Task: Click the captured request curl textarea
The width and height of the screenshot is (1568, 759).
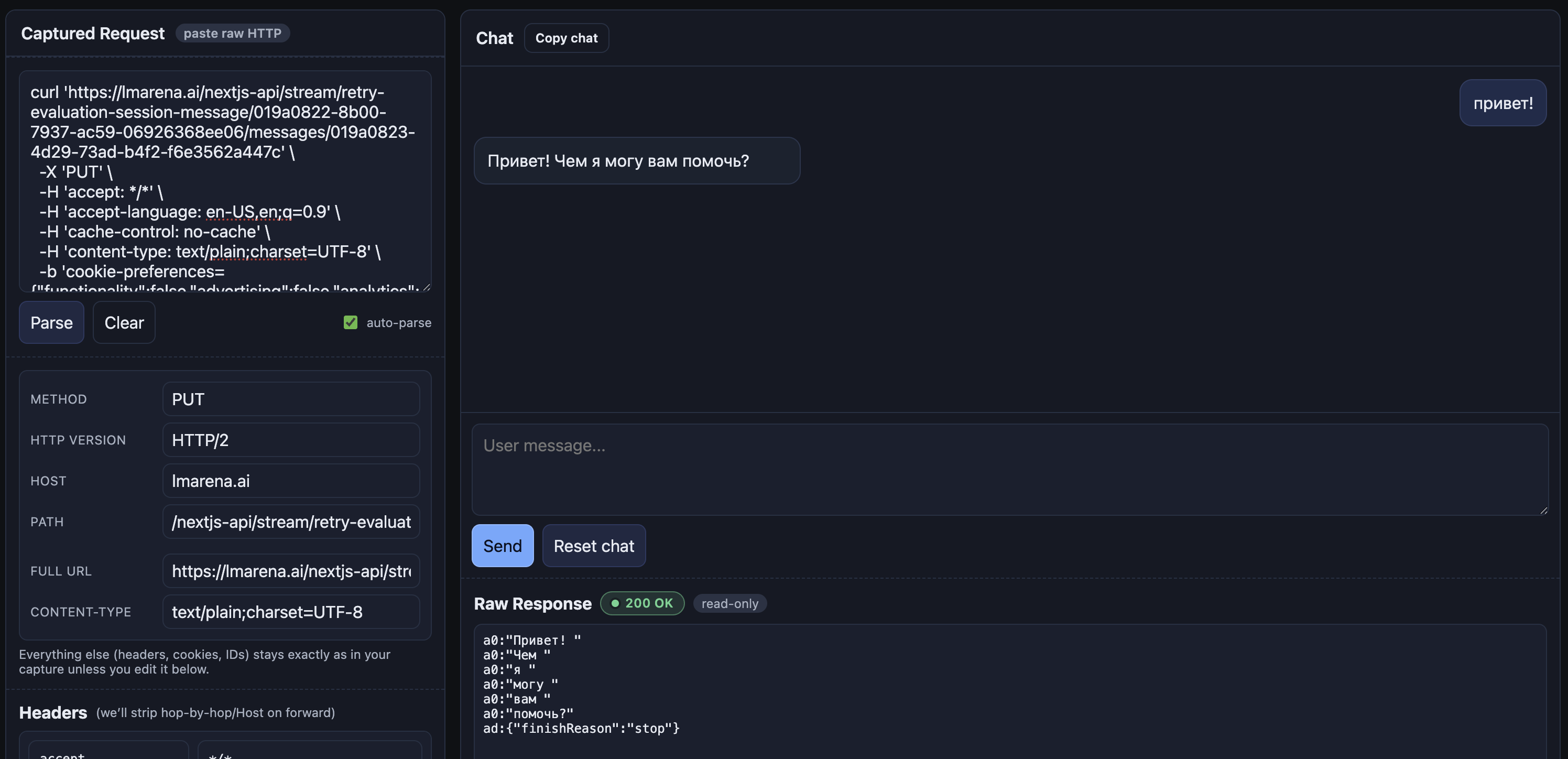Action: coord(225,181)
